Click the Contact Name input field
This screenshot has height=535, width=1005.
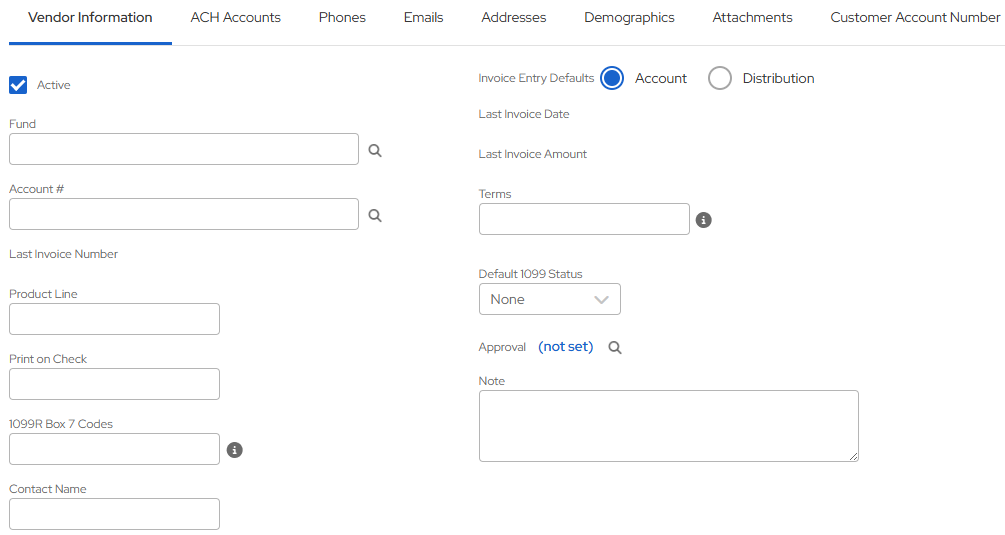[x=114, y=514]
